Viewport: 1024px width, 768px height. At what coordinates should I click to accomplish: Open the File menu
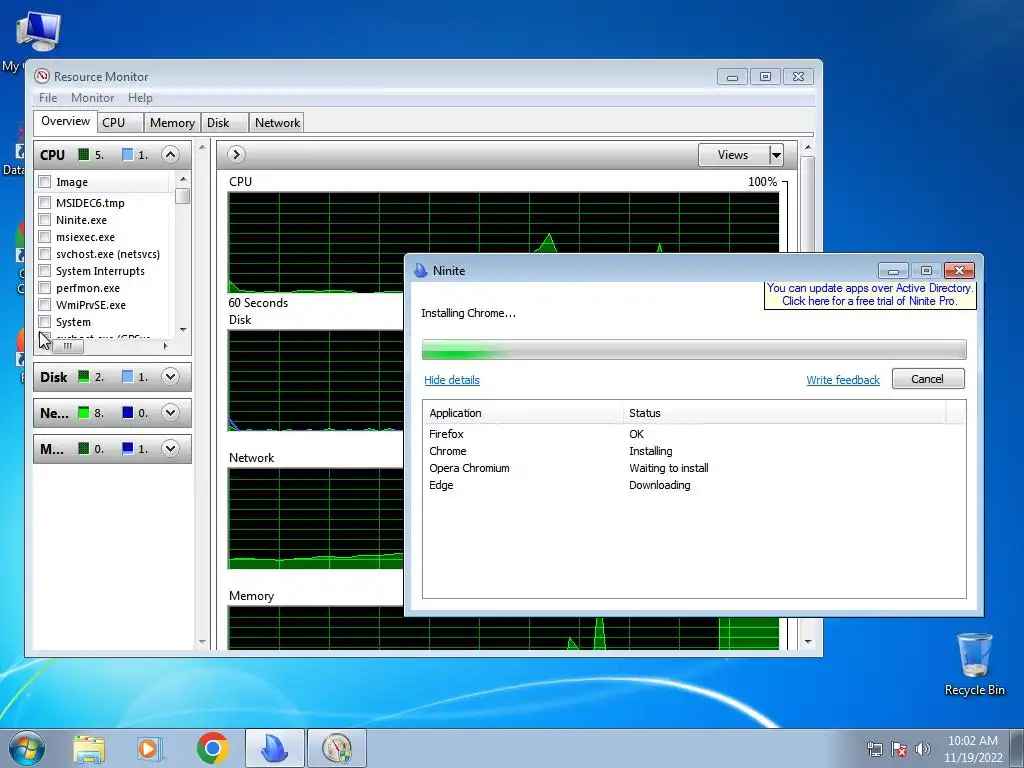tap(48, 98)
